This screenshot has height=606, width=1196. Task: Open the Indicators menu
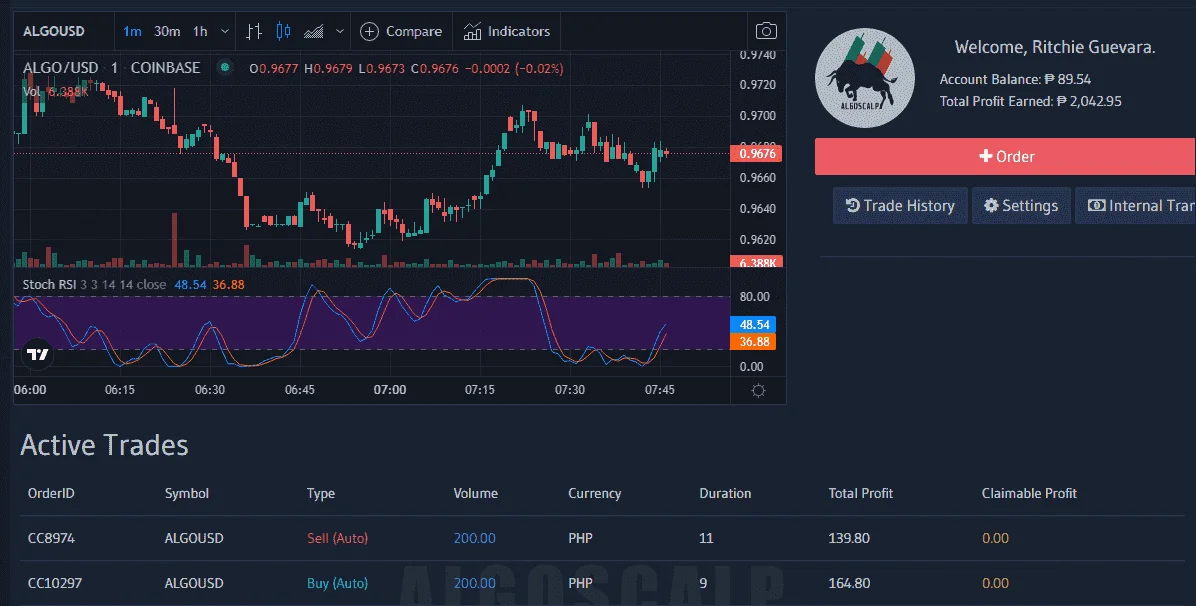point(506,31)
